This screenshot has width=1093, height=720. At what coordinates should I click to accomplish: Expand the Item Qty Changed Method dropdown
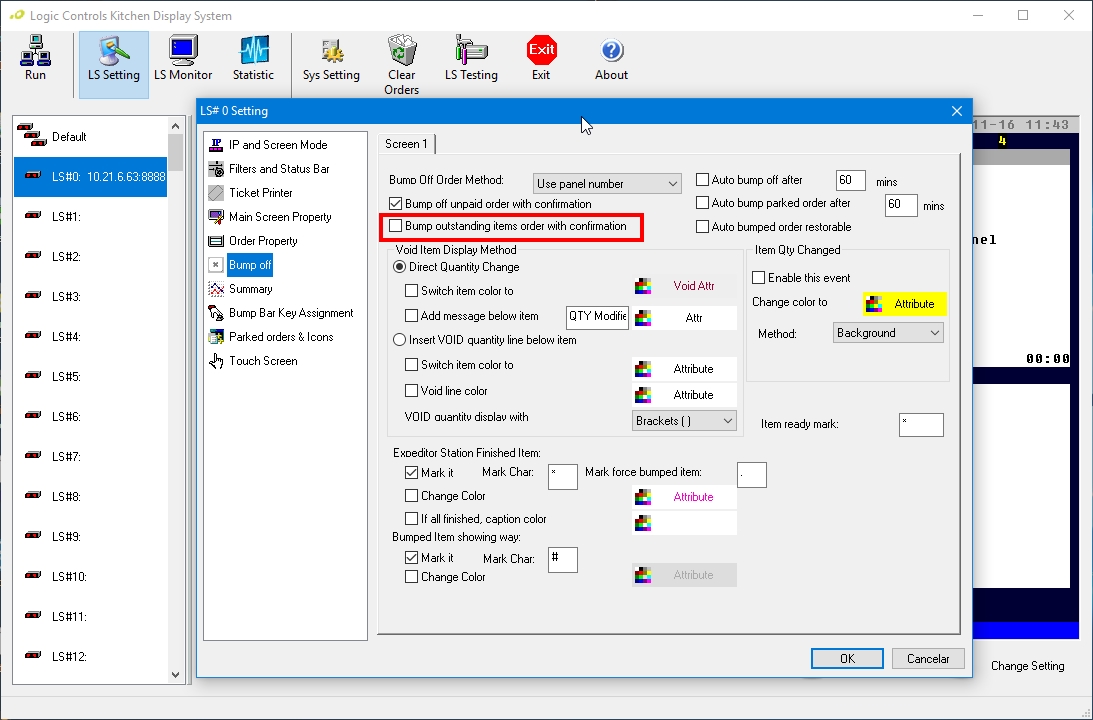tap(888, 332)
